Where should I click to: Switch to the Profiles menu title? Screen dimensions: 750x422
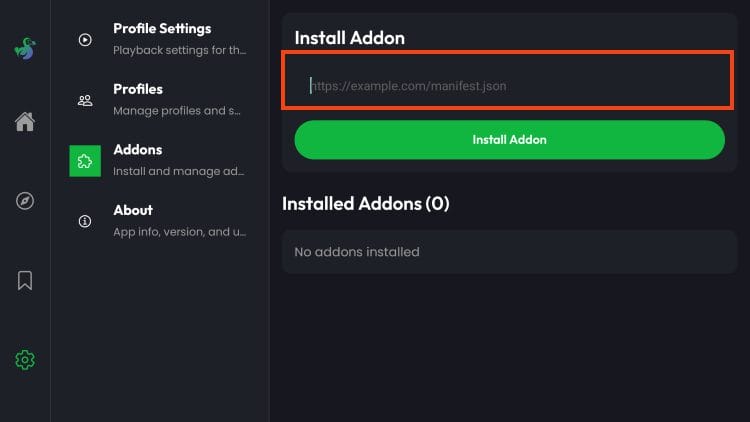pos(138,89)
